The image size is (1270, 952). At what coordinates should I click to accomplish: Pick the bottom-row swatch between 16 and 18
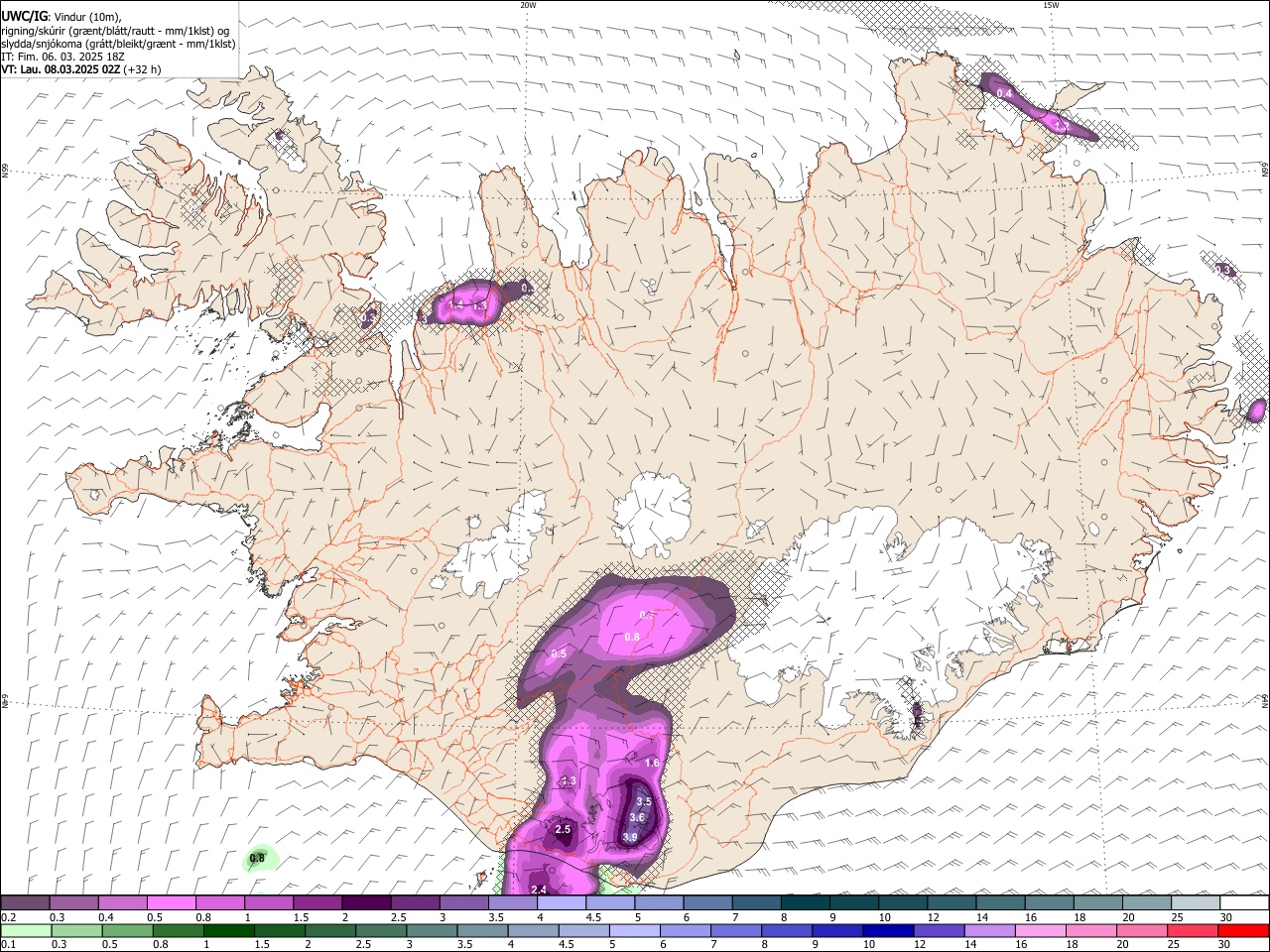(1043, 930)
